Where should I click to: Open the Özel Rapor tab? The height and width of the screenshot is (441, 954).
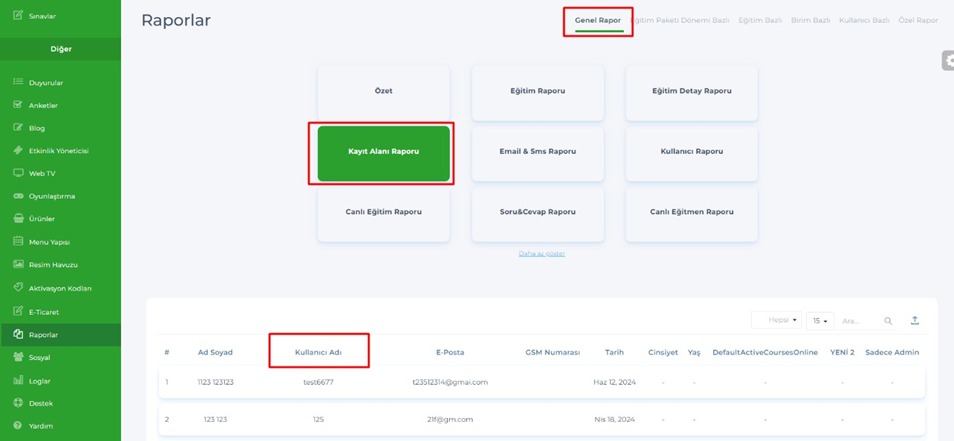pos(918,20)
